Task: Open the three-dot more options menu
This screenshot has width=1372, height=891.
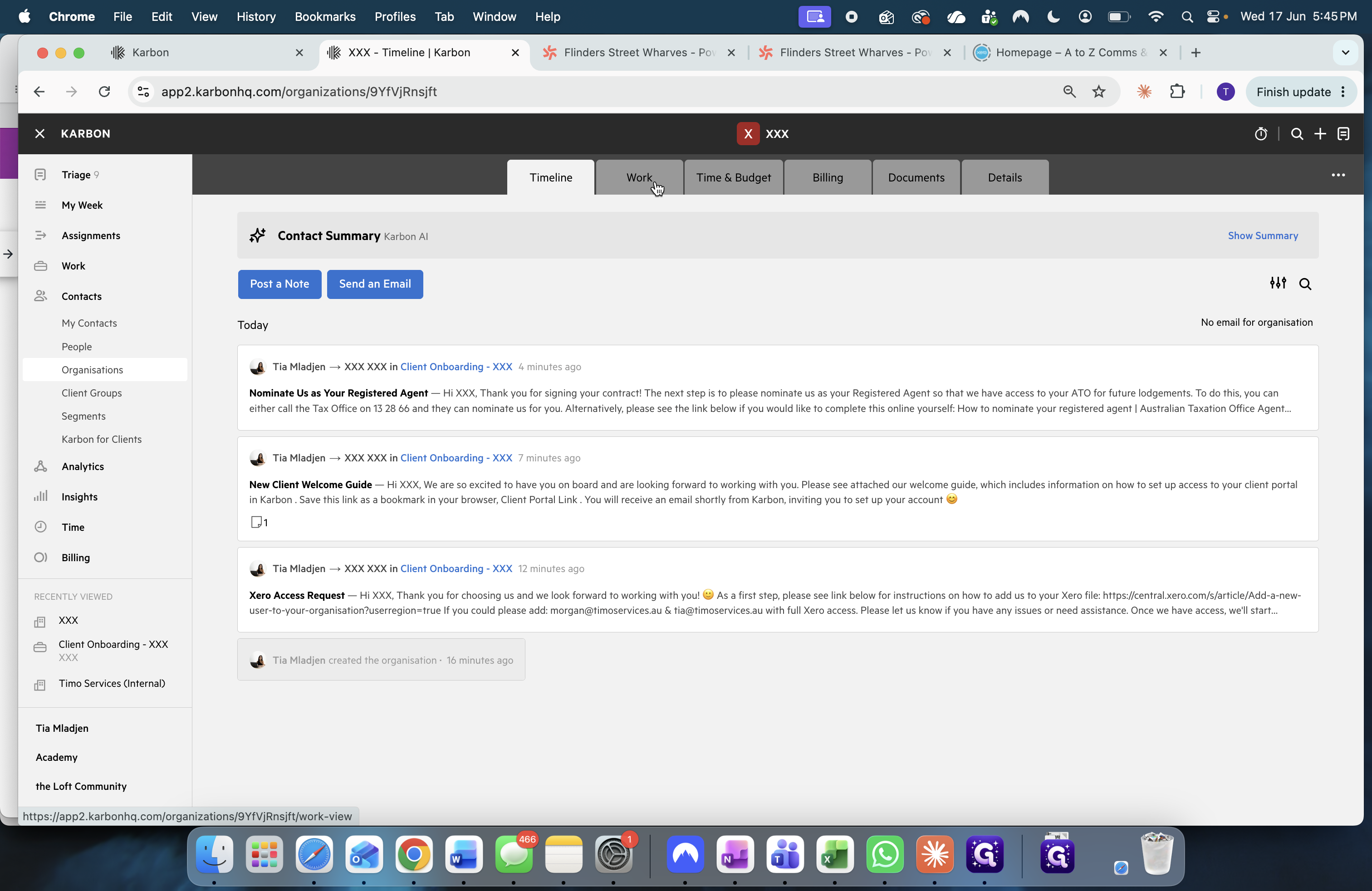Action: [1338, 175]
